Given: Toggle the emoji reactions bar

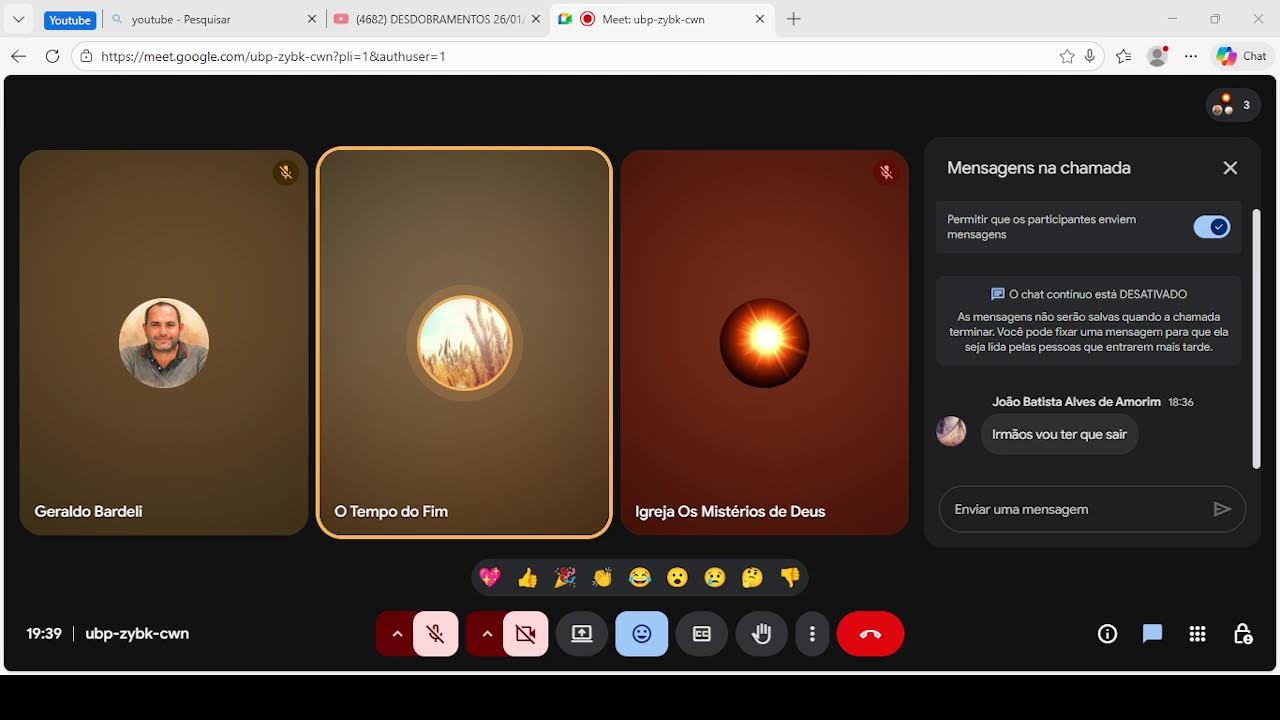Looking at the screenshot, I should pyautogui.click(x=642, y=634).
